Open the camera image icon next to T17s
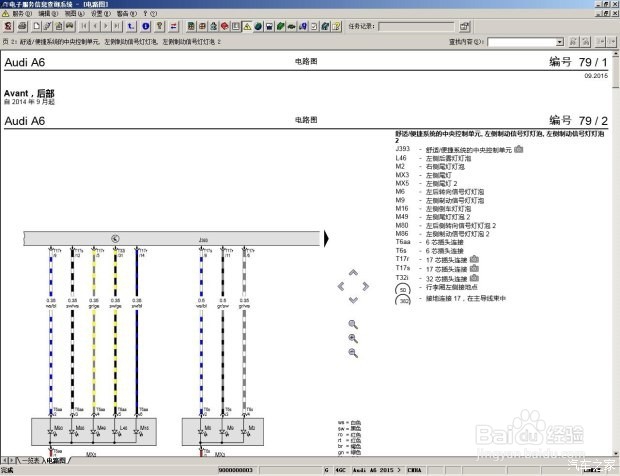 (x=474, y=268)
